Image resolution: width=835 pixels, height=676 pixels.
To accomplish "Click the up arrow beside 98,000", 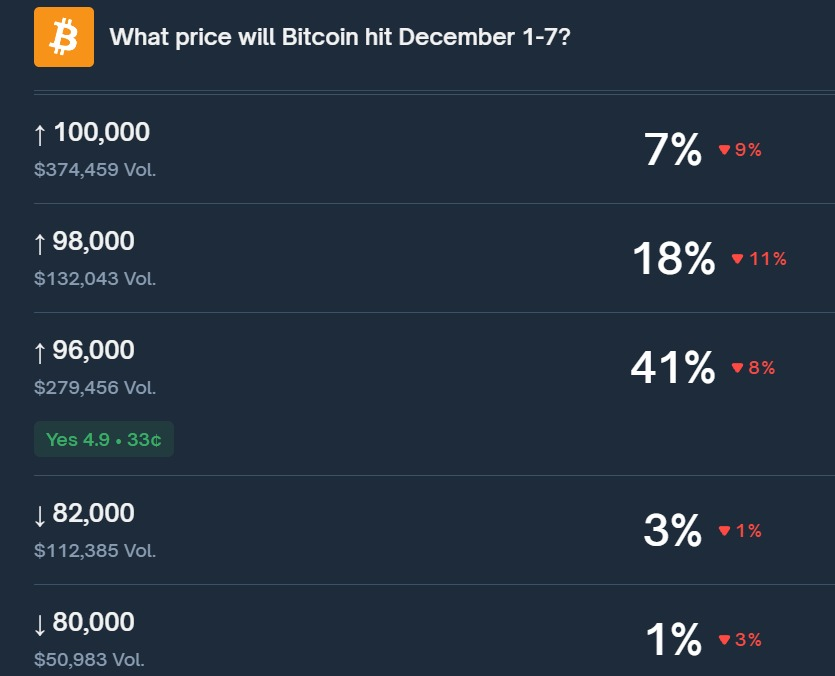I will [x=41, y=242].
